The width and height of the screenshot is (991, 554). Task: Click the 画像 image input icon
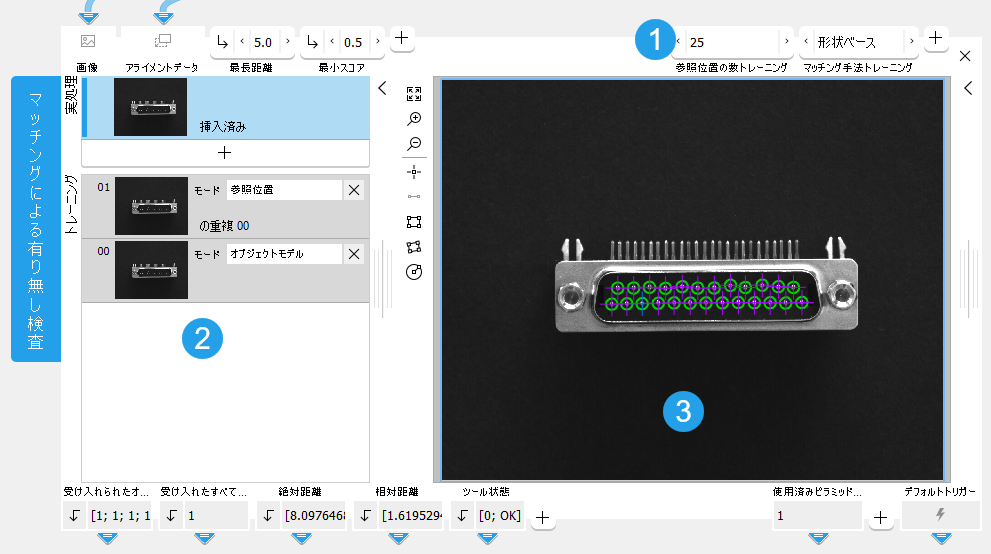(88, 41)
